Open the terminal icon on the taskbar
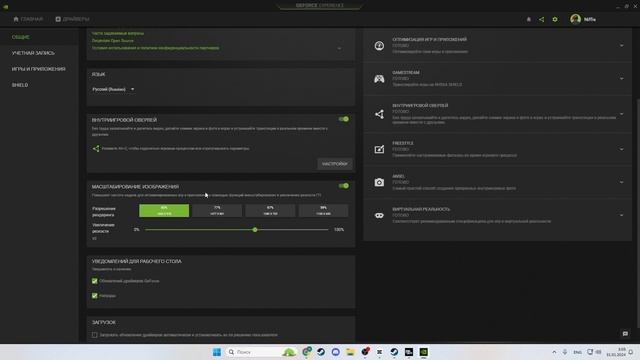This screenshot has width=640, height=360. coord(409,352)
